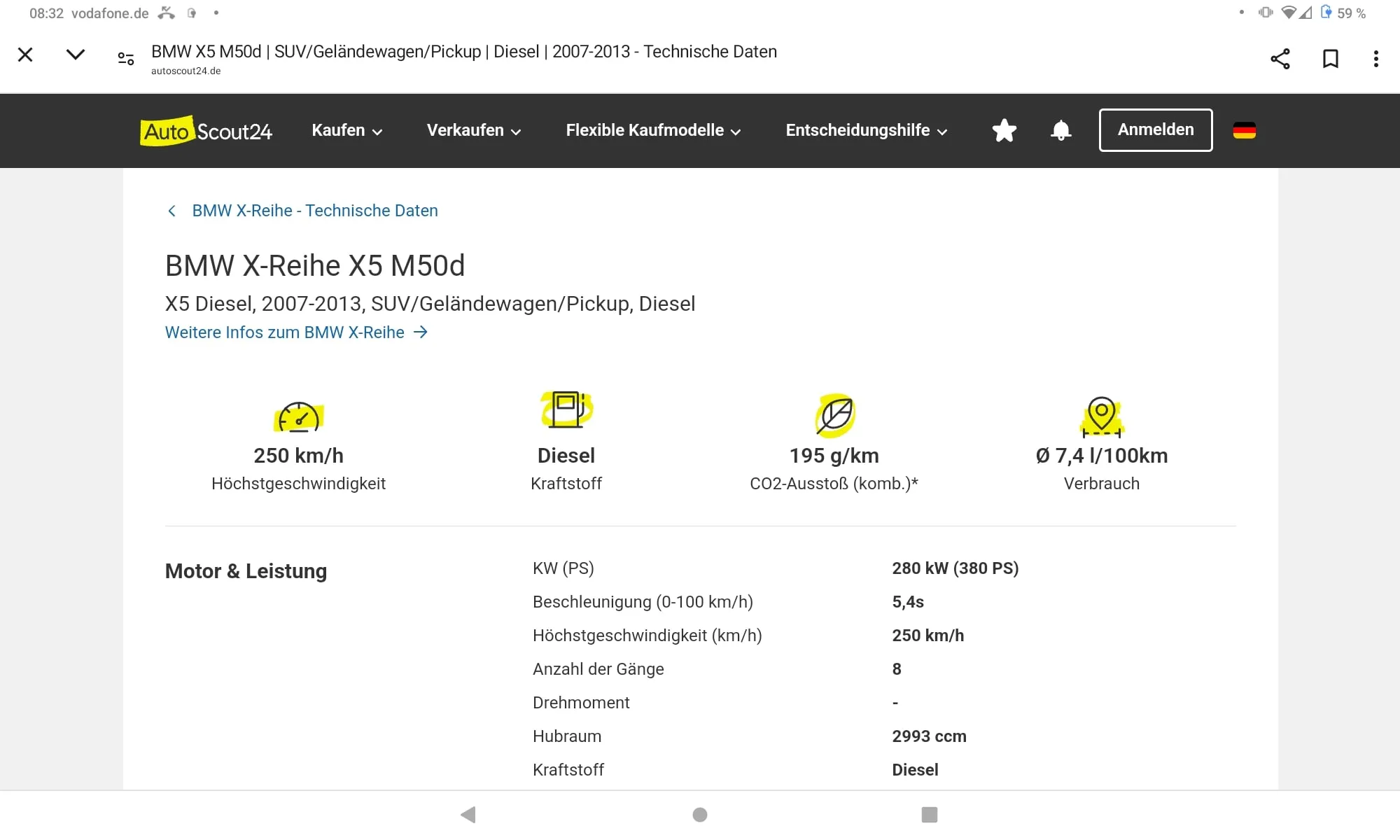This screenshot has width=1400, height=840.
Task: Bookmark this page
Action: point(1331,59)
